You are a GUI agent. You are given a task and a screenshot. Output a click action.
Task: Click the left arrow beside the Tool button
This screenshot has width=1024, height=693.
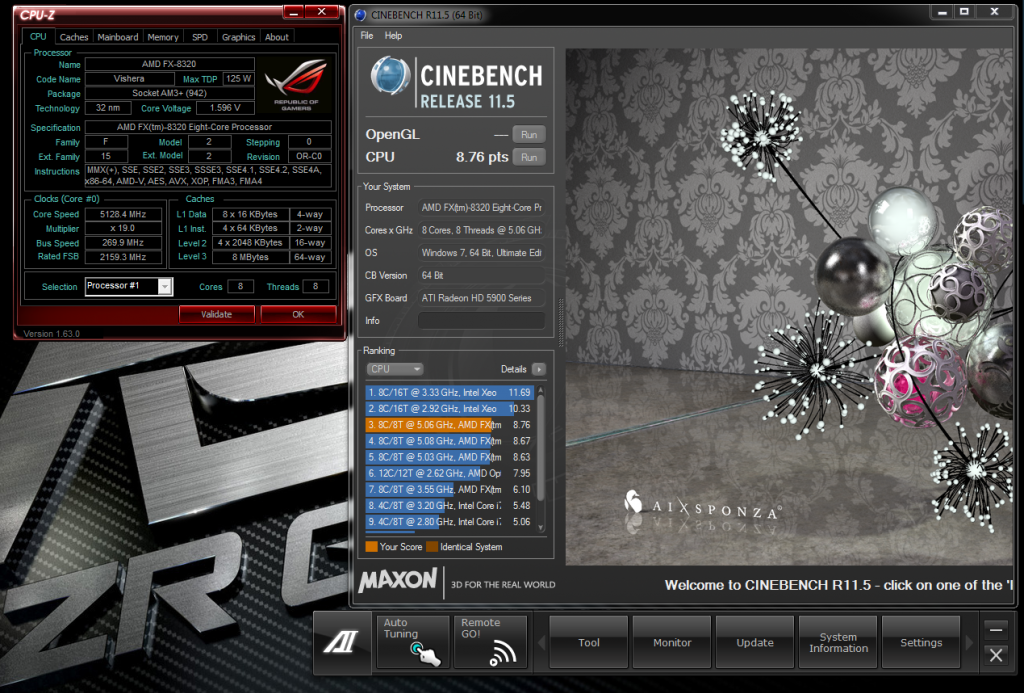coord(541,643)
